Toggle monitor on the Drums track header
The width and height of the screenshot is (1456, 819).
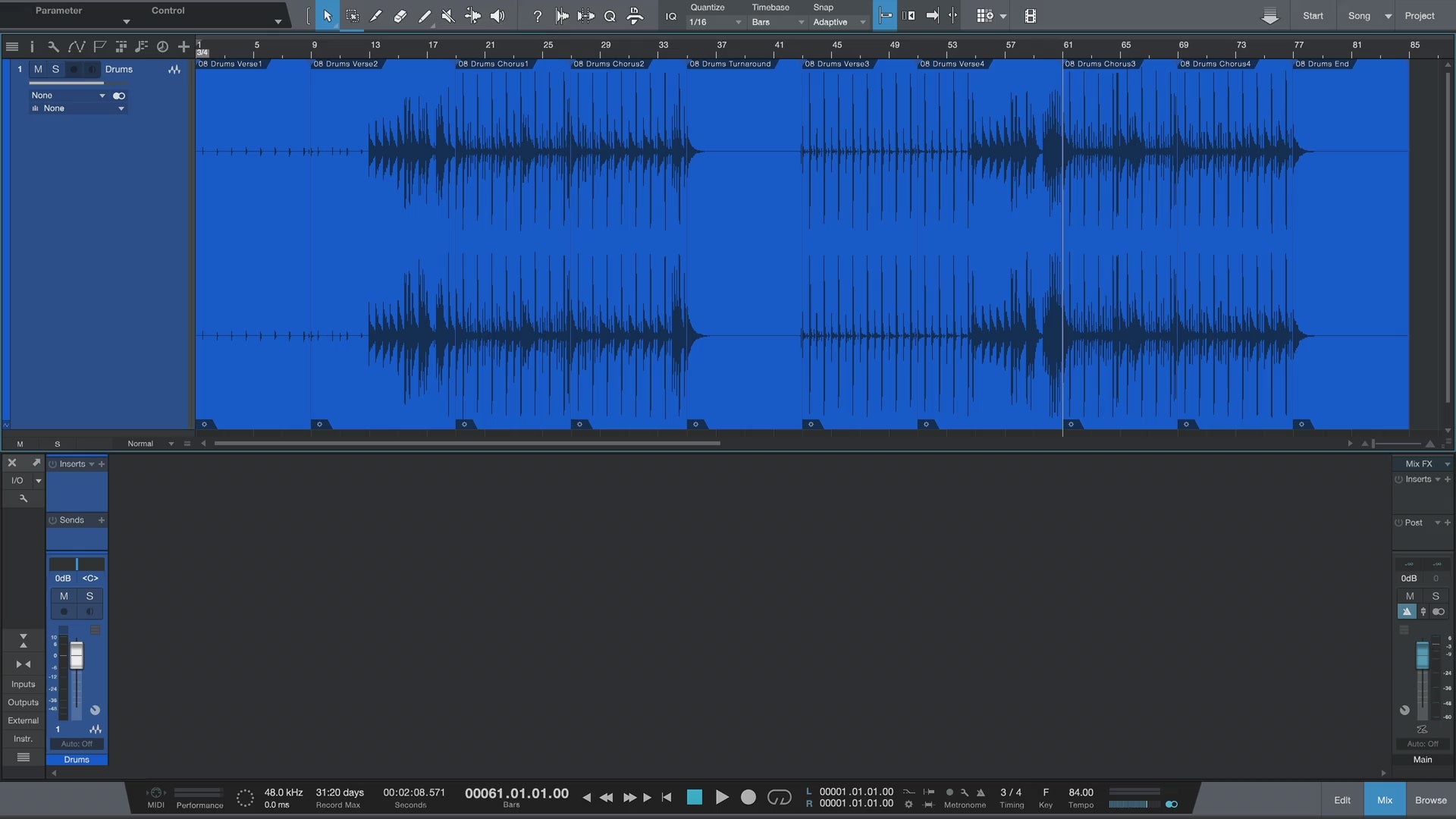(x=92, y=69)
